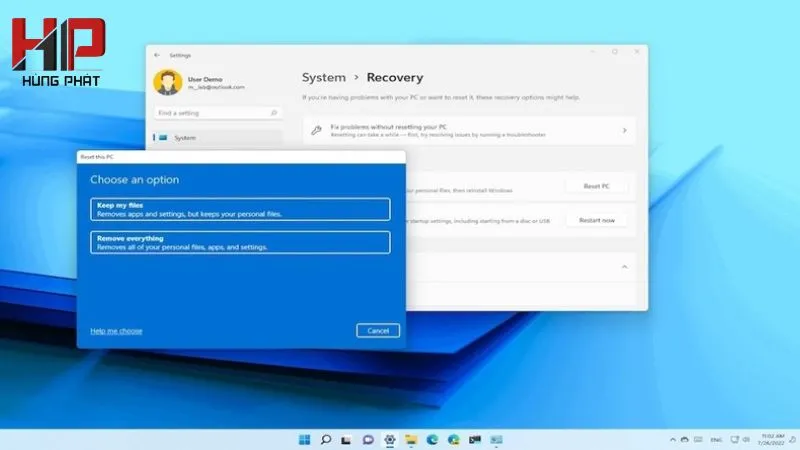Cancel the Reset this PC dialog
The image size is (800, 450).
pos(378,331)
